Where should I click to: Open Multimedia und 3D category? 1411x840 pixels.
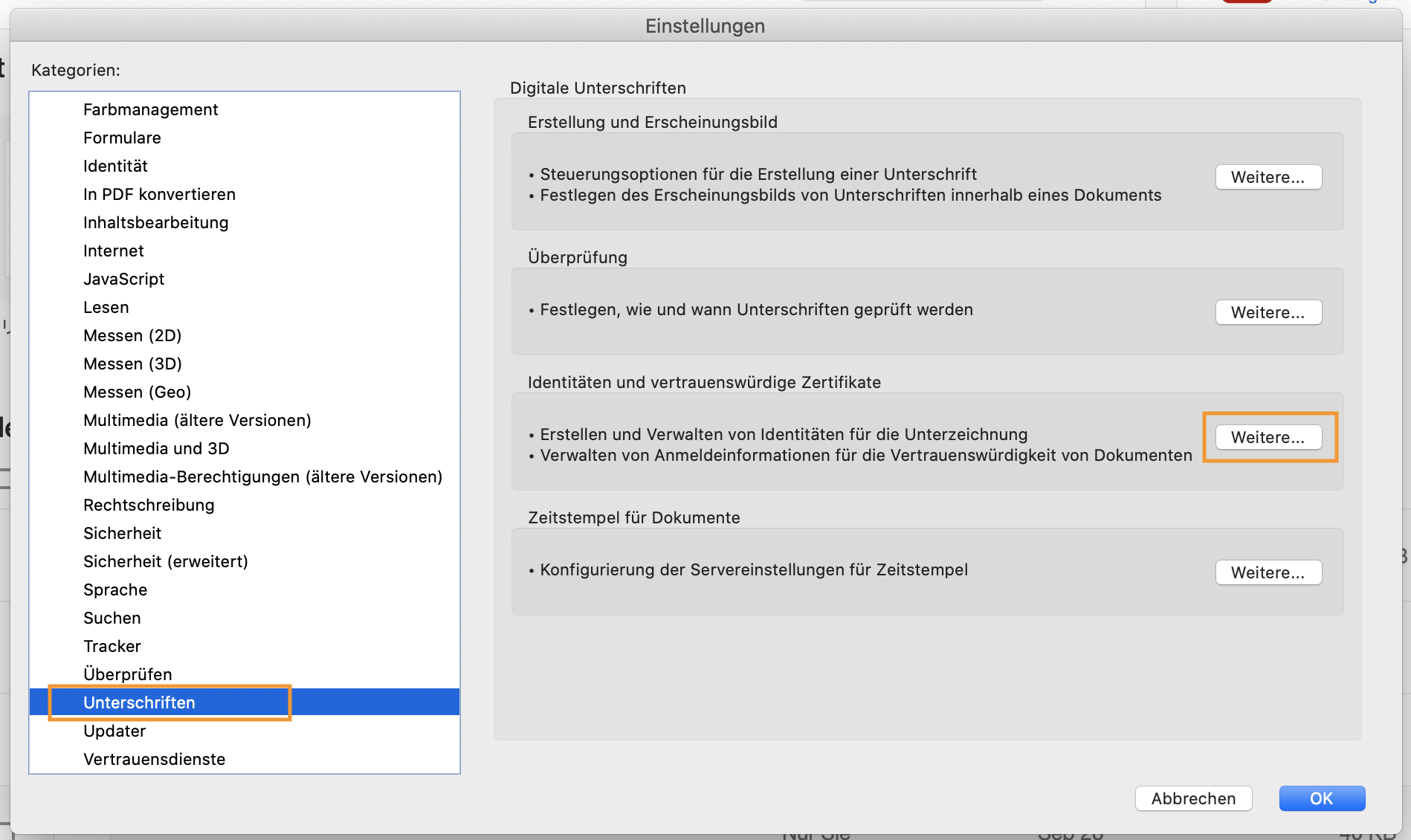pos(245,448)
